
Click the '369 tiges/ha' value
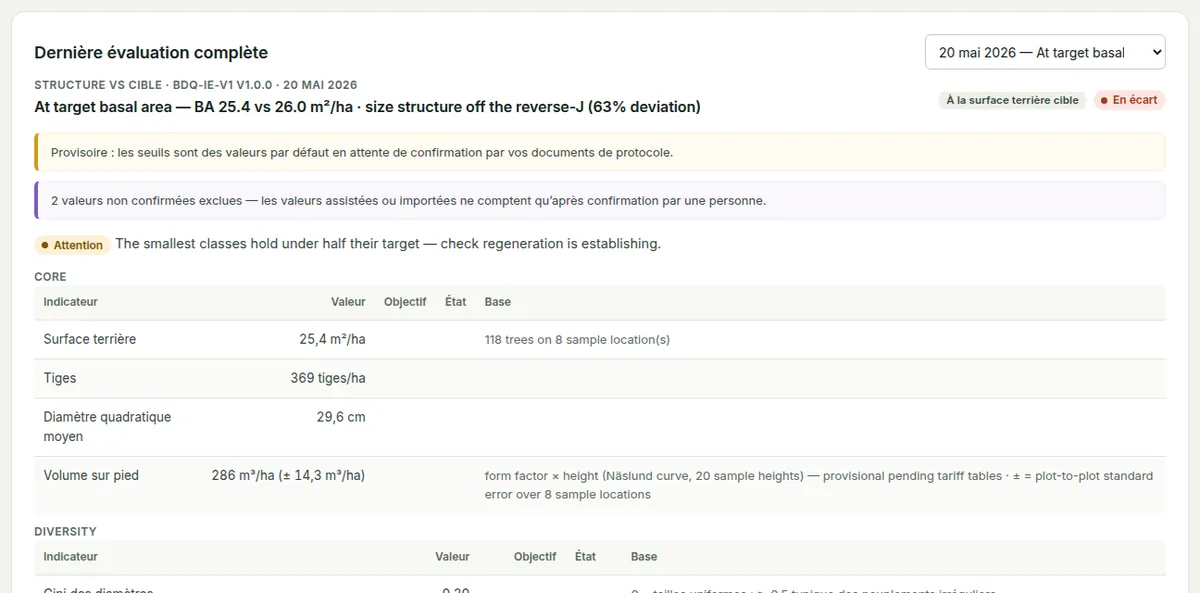(328, 378)
